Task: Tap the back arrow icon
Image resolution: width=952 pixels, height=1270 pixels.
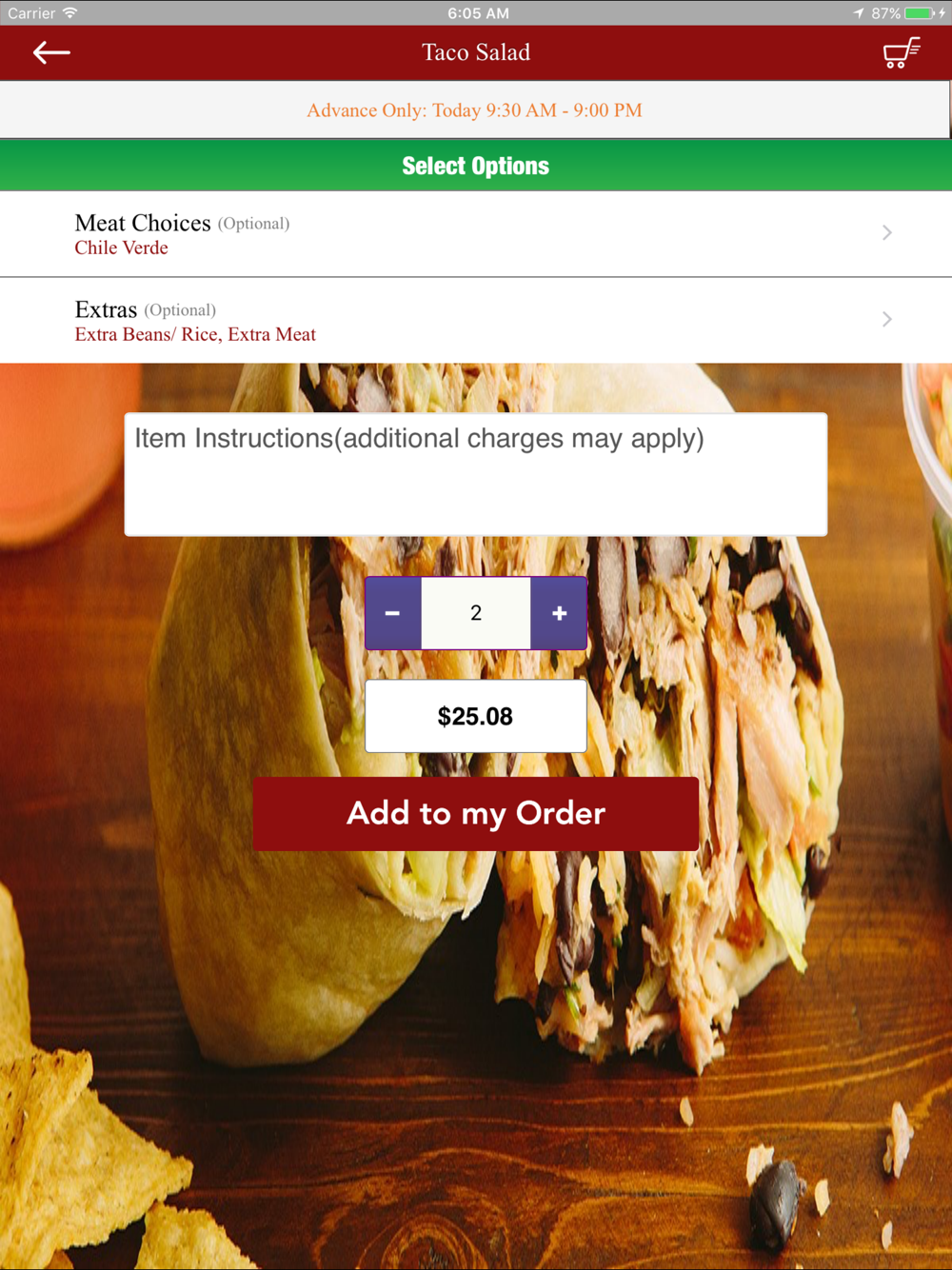Action: click(x=51, y=52)
